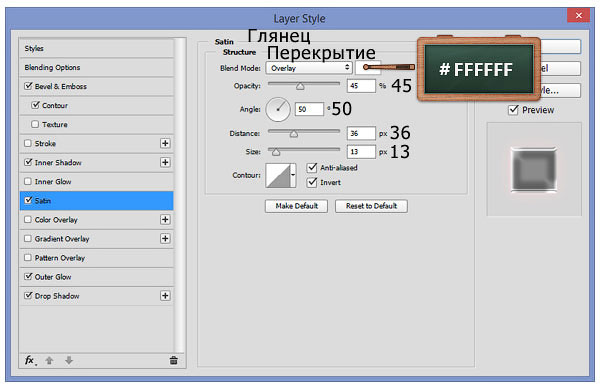Open the Blend Mode Overlay dropdown
600x388 pixels.
click(309, 68)
